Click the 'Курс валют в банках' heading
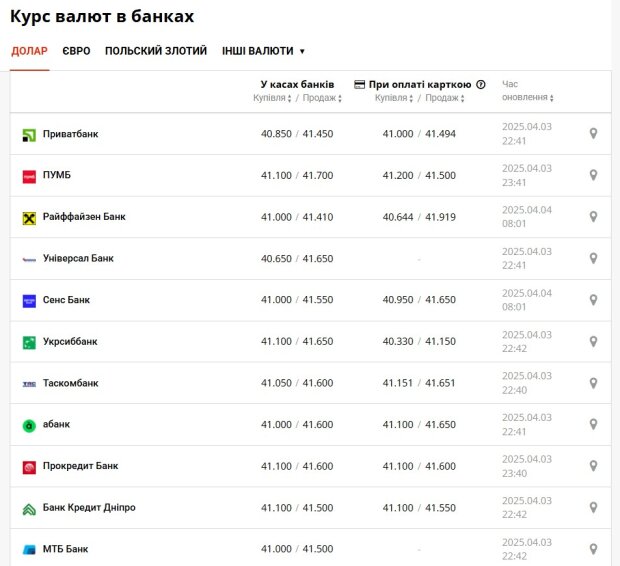This screenshot has height=566, width=620. (102, 16)
